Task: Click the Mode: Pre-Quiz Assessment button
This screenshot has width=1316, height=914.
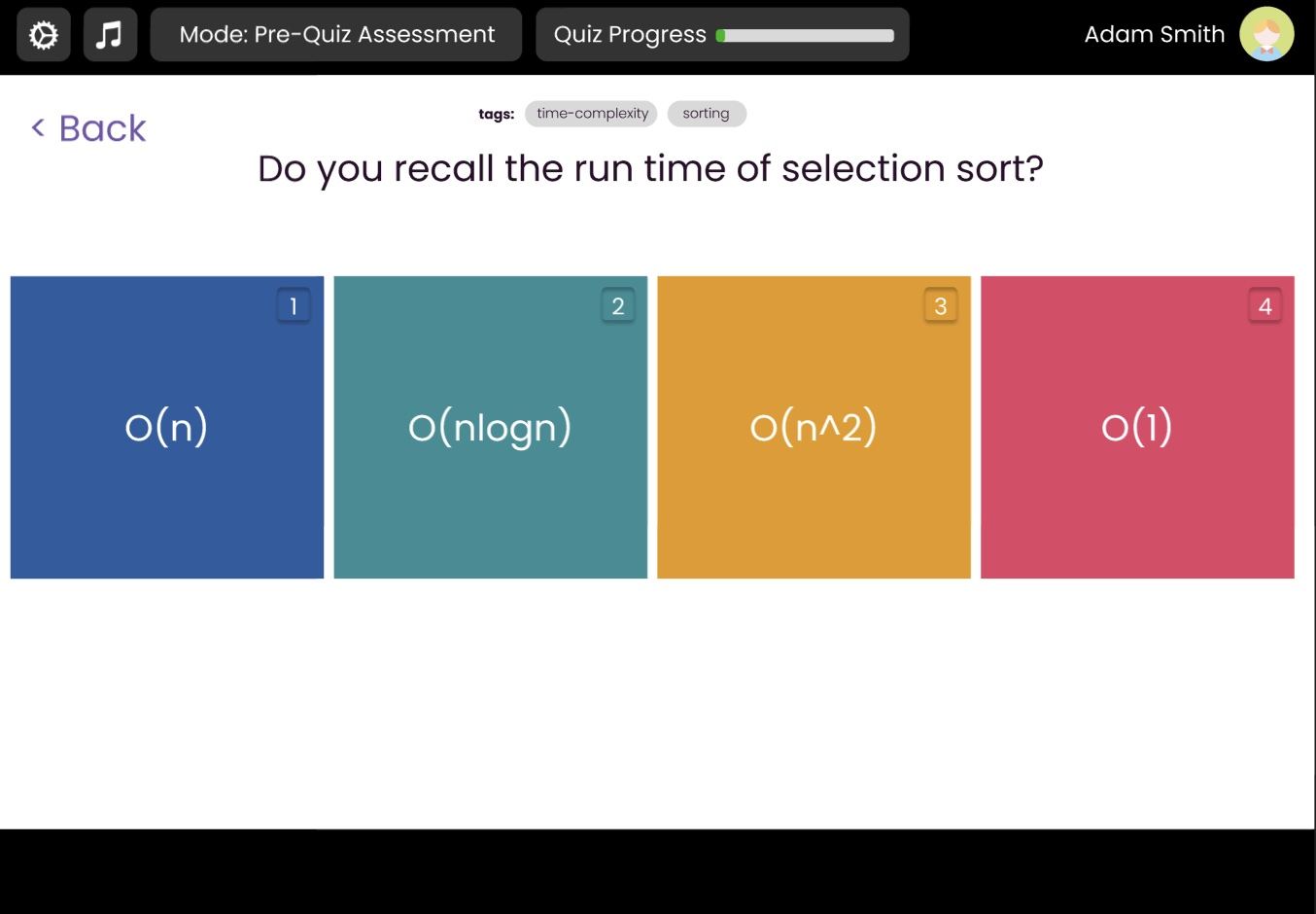Action: (336, 35)
